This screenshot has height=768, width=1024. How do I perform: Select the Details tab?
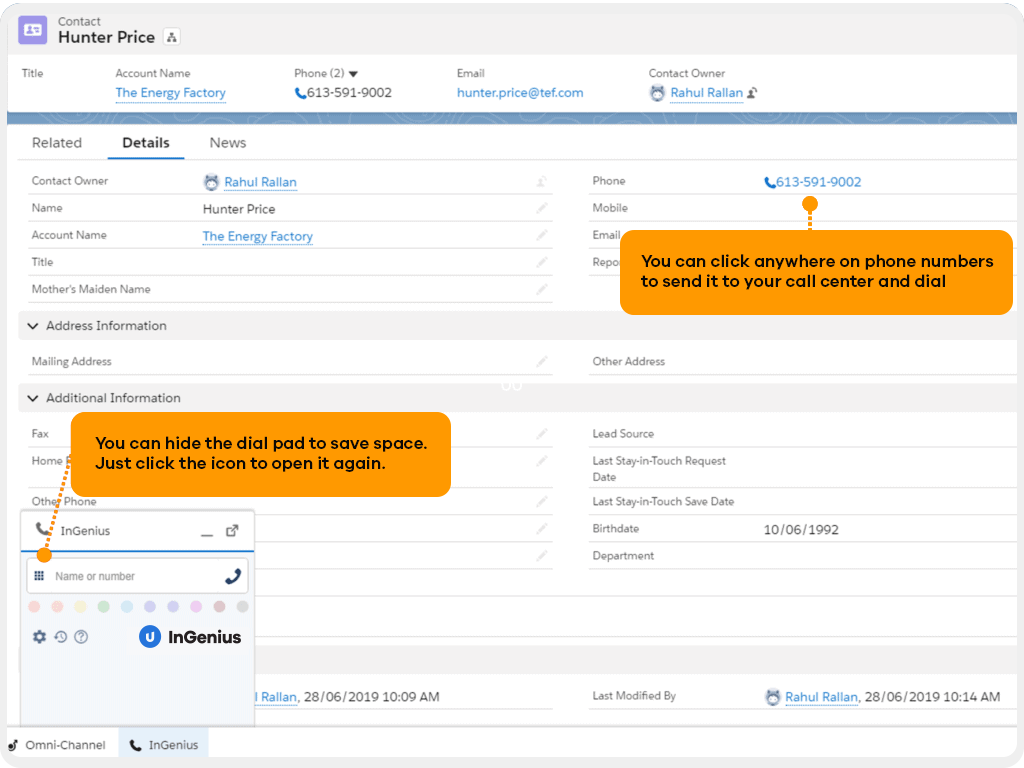[x=146, y=142]
